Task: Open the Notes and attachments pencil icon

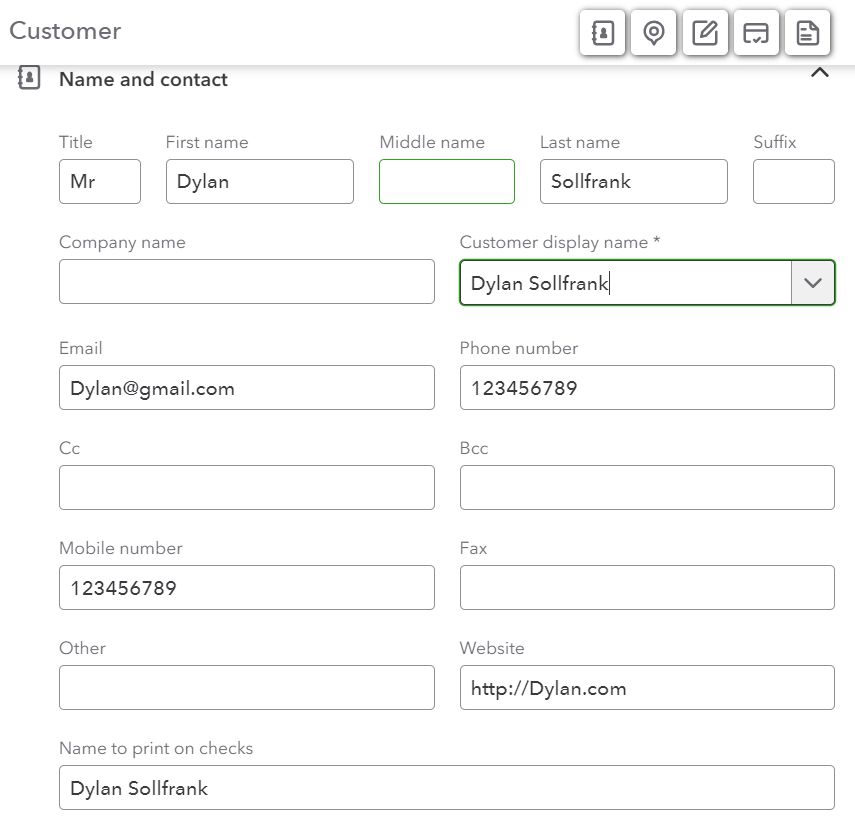Action: pyautogui.click(x=705, y=33)
